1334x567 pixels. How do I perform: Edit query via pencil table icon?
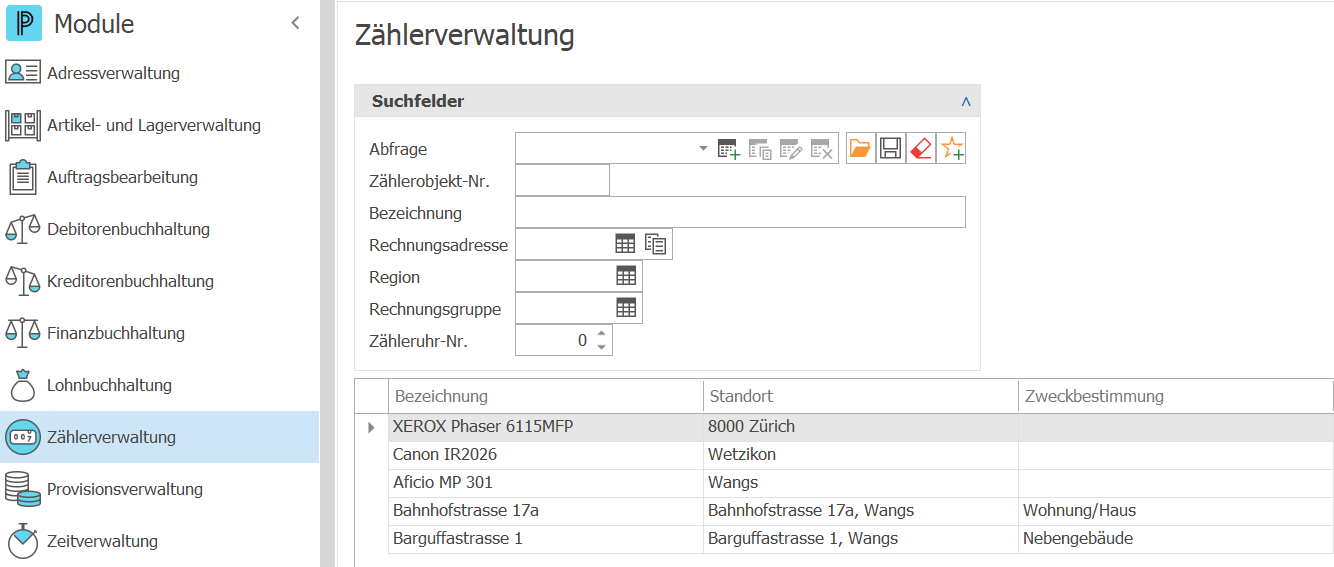[x=791, y=149]
